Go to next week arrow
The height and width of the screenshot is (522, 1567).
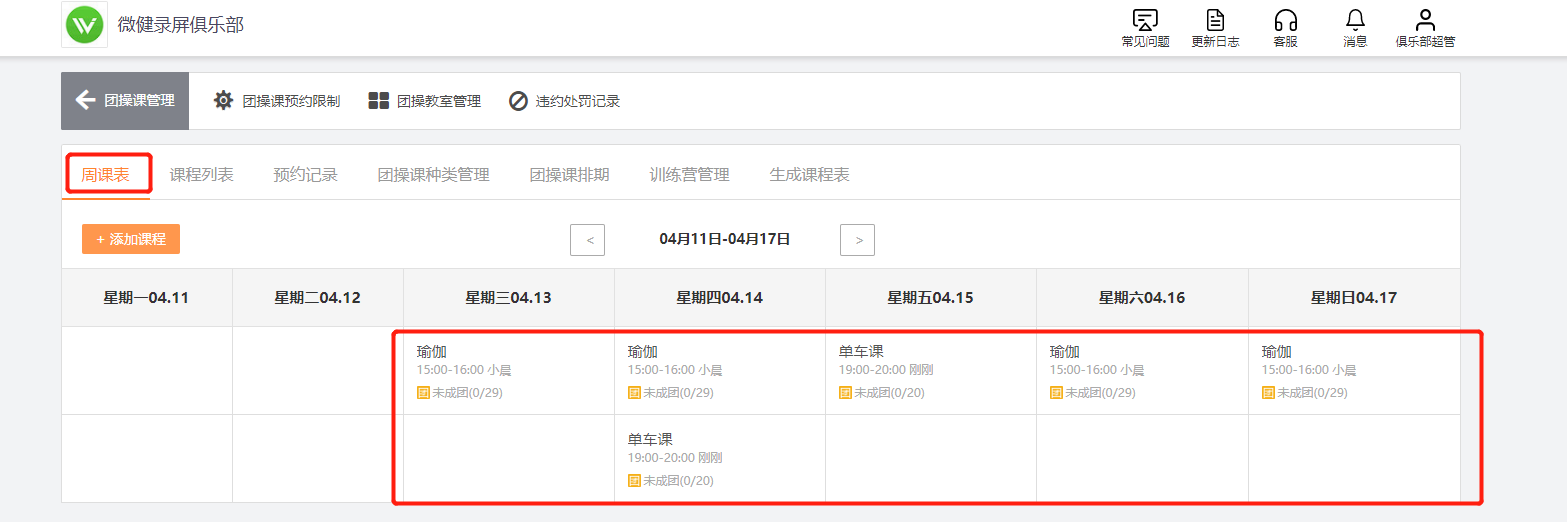[x=858, y=240]
